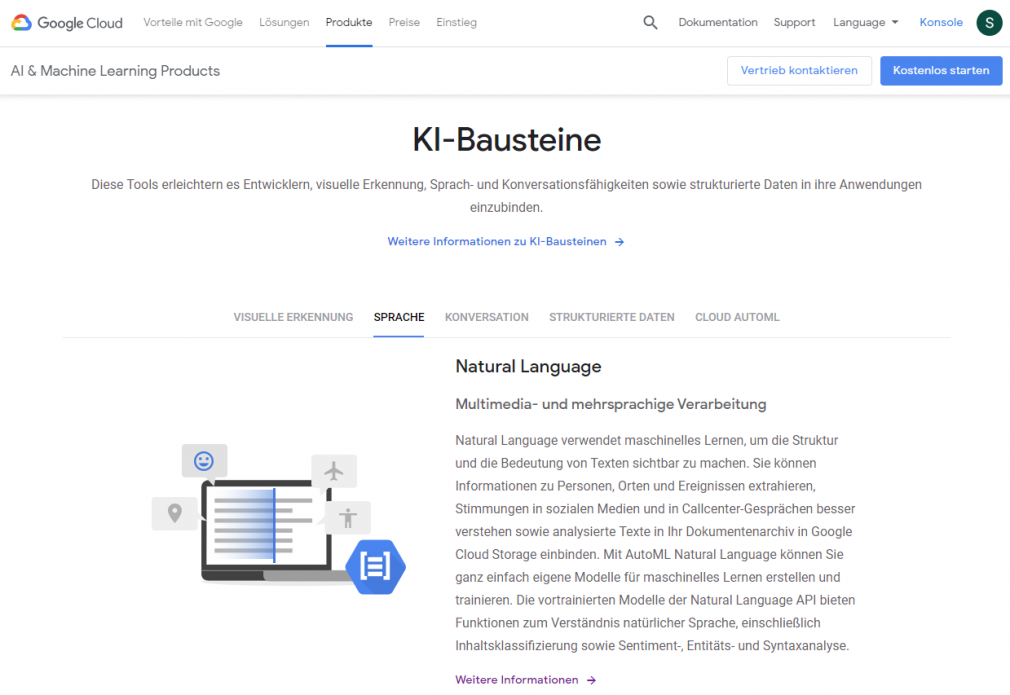Viewport: 1010px width, 695px height.
Task: Click the AI & Machine Learning Products heading
Action: [115, 71]
